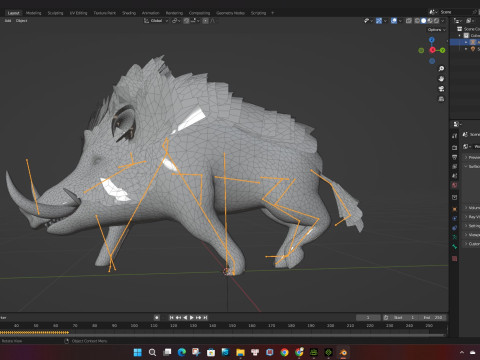480x360 pixels.
Task: Toggle the preview range clock icon
Action: coord(386,317)
